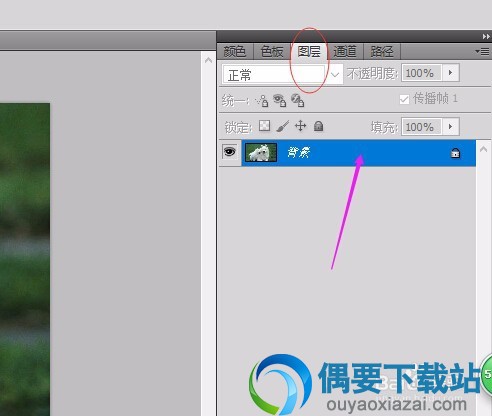492x416 pixels.
Task: Click the lock image pixels brush icon
Action: click(x=283, y=126)
